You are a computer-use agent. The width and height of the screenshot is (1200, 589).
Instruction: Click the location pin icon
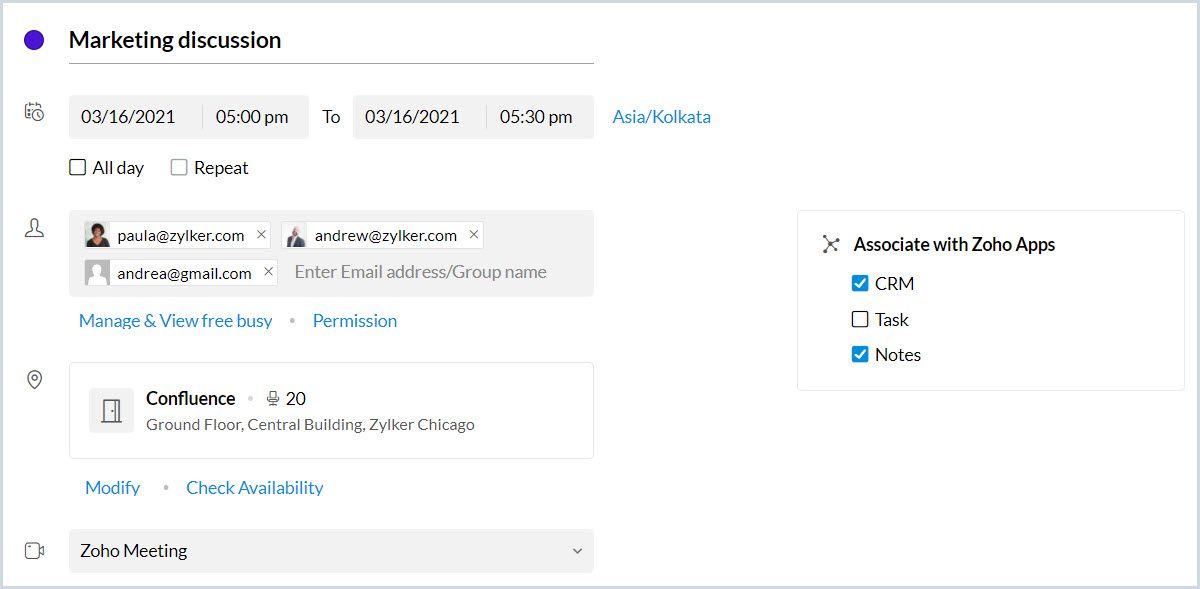[34, 380]
